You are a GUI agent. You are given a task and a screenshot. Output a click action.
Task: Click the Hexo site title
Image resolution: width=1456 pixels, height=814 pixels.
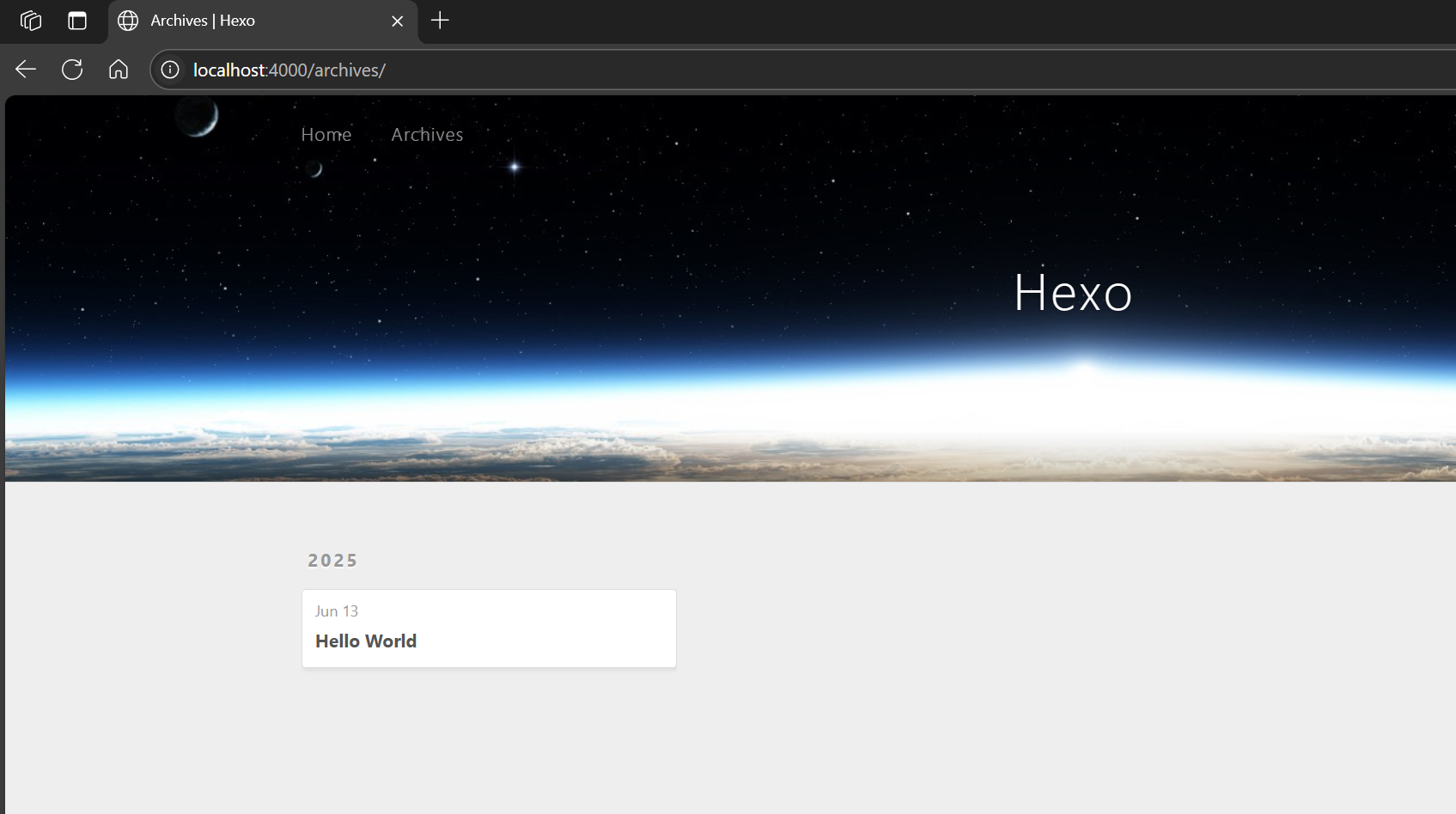tap(1072, 293)
